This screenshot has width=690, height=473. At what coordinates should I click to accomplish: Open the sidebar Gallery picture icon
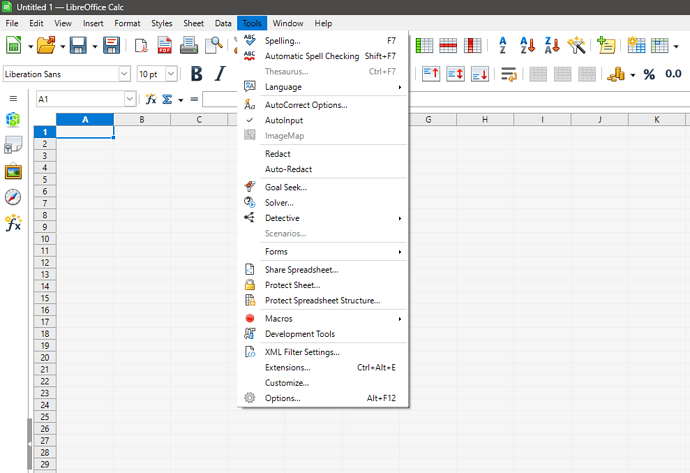pyautogui.click(x=13, y=172)
